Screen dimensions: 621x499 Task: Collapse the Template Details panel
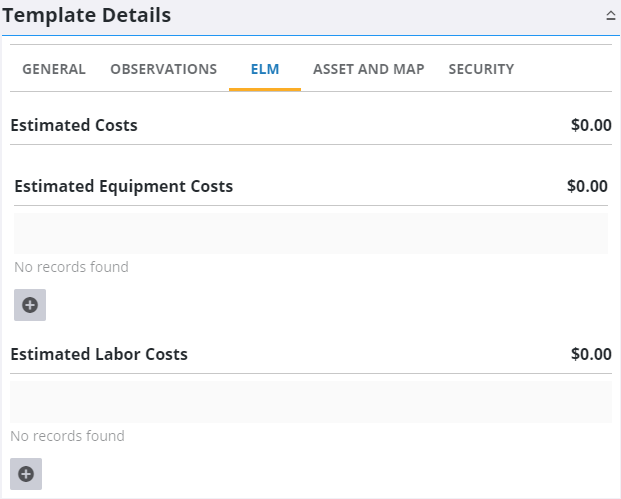[x=610, y=16]
